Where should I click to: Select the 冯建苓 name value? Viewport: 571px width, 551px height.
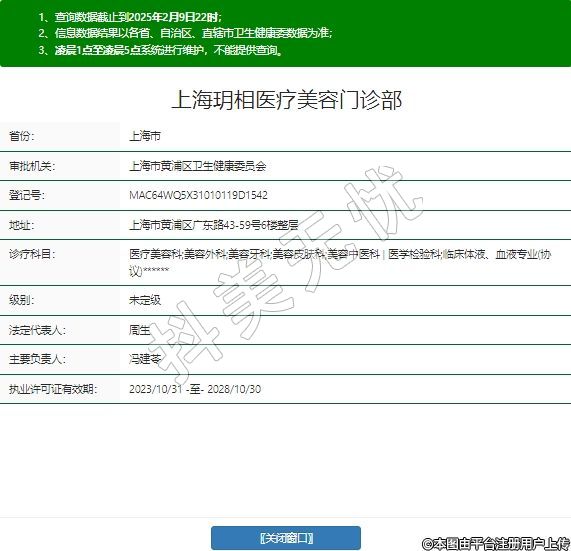click(x=145, y=359)
